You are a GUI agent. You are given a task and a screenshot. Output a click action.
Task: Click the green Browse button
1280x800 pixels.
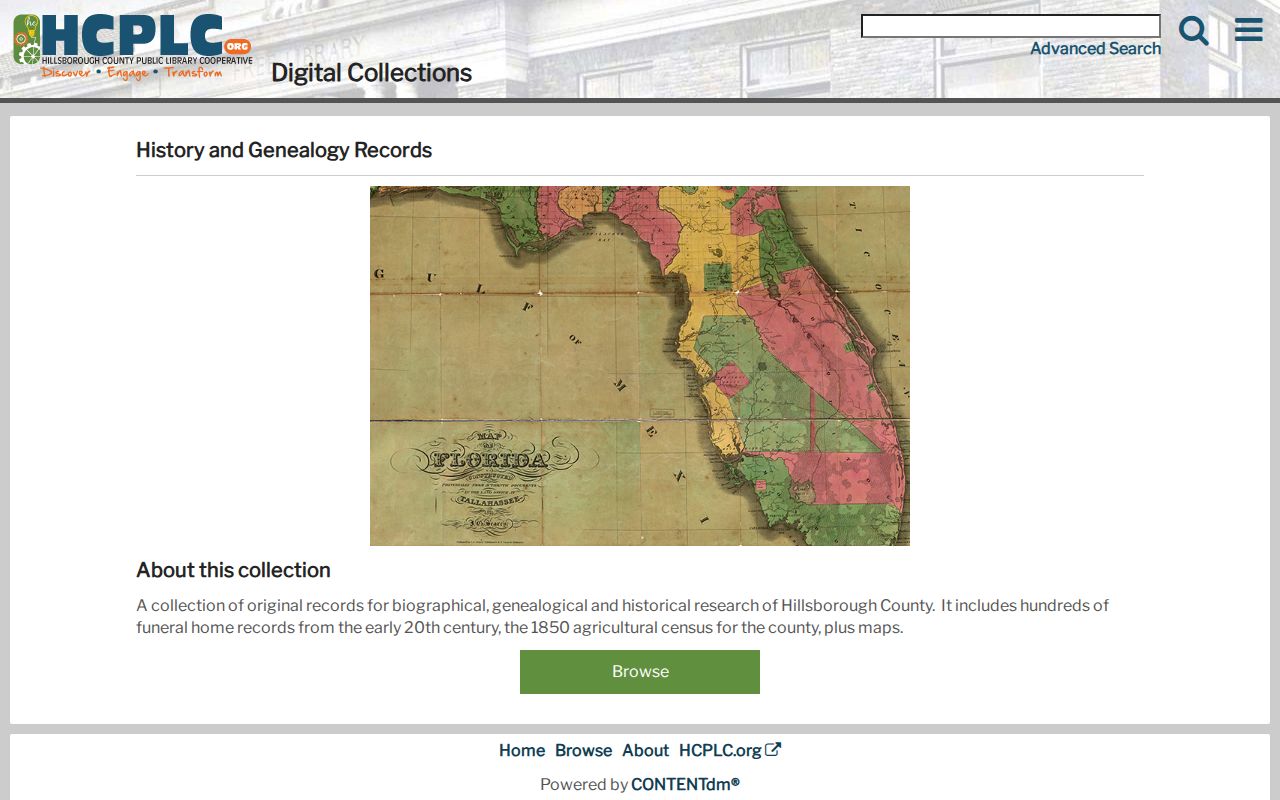coord(640,672)
